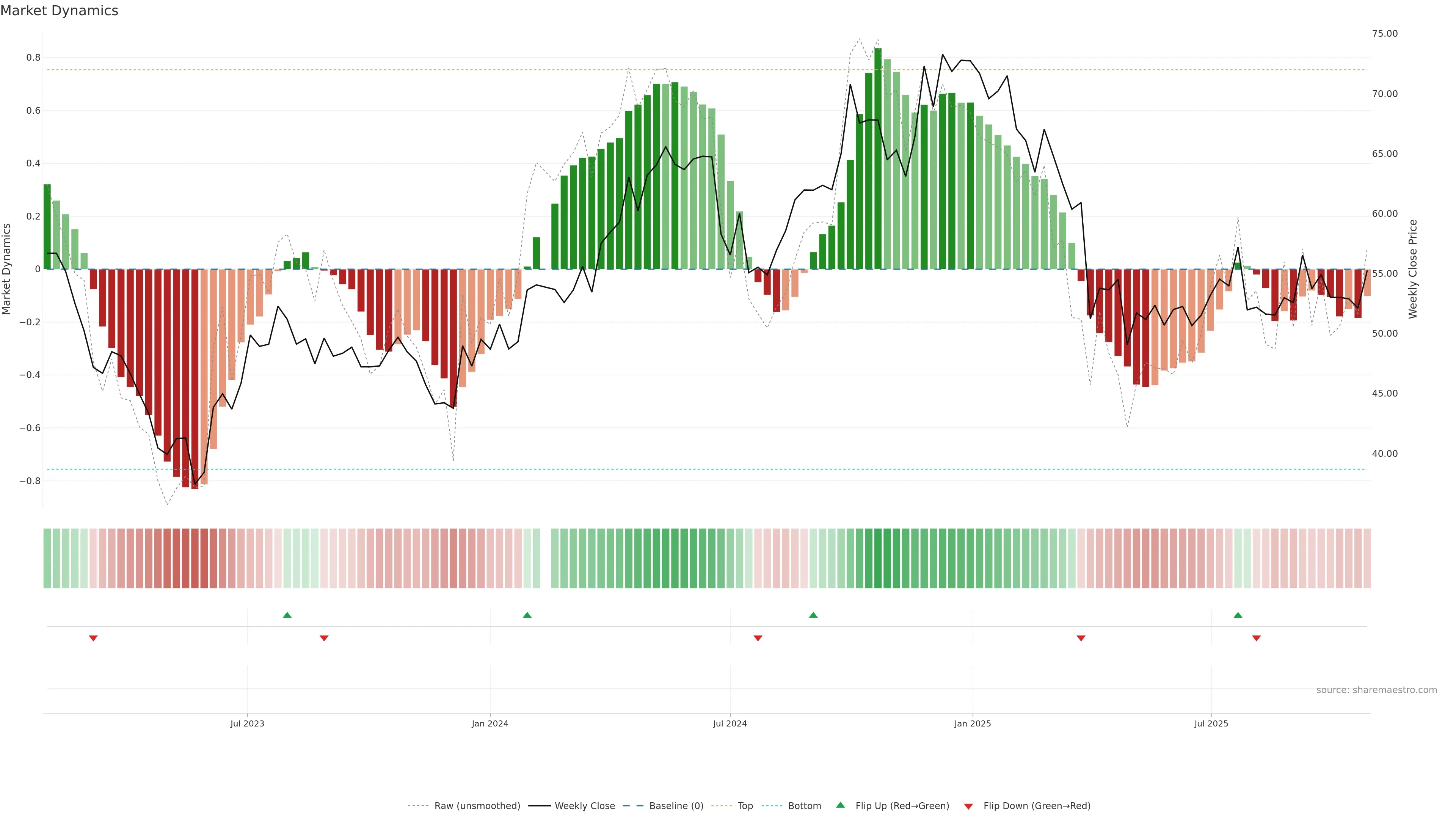Click the Jan 2025 x-axis label
Screen dimensions: 1456x819
(x=972, y=724)
